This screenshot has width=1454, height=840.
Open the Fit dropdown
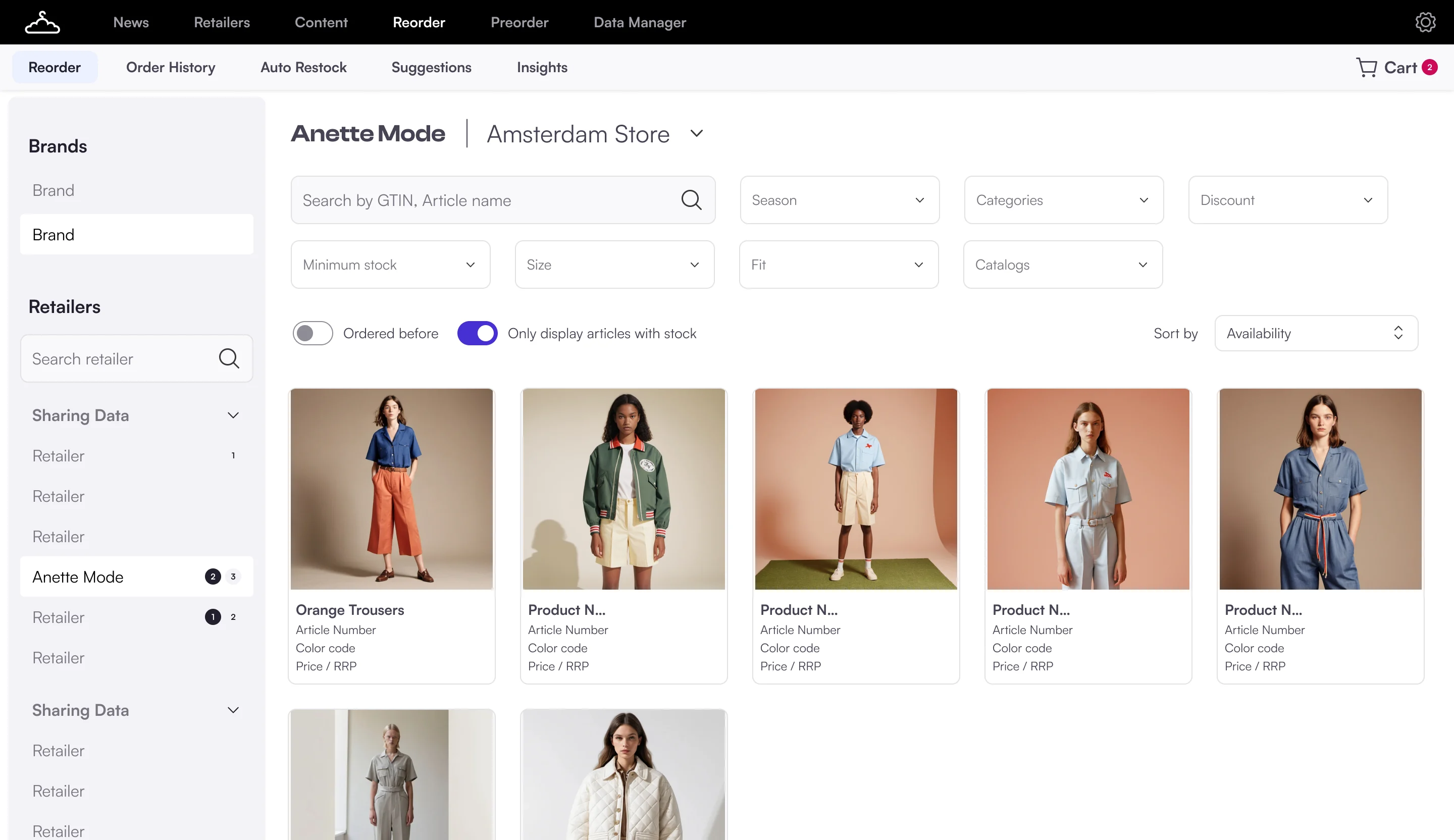[839, 265]
